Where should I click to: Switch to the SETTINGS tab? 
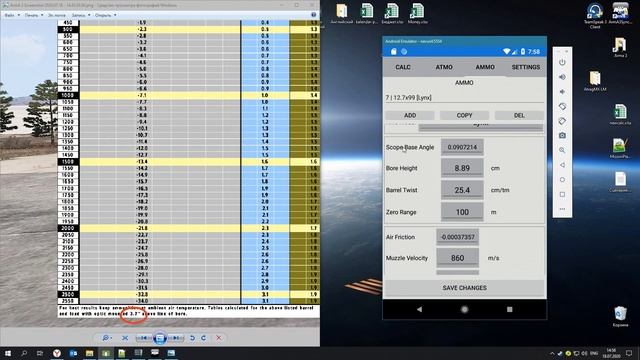point(526,67)
